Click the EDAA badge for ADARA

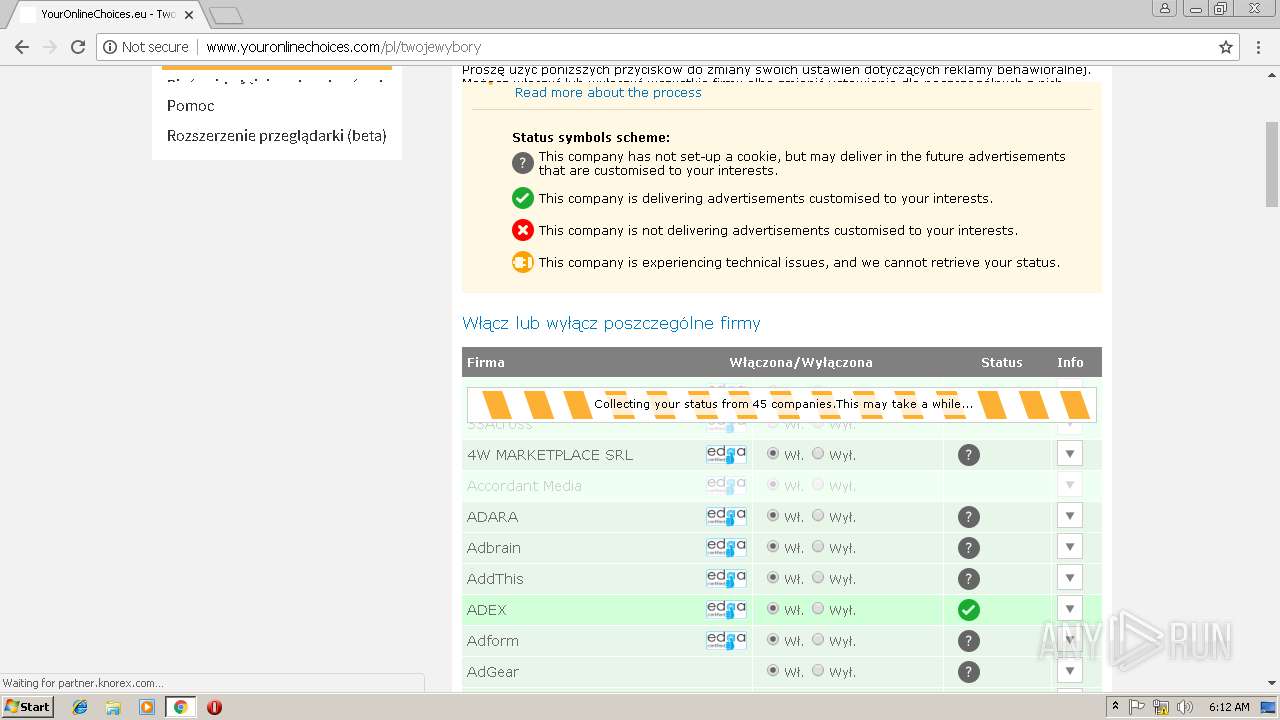click(x=726, y=517)
